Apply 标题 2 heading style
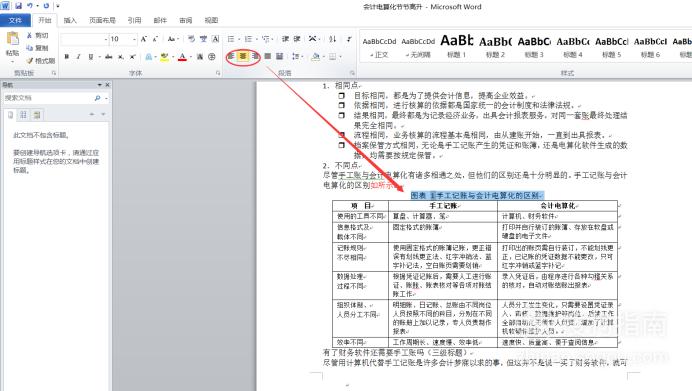The width and height of the screenshot is (692, 391). tap(496, 47)
